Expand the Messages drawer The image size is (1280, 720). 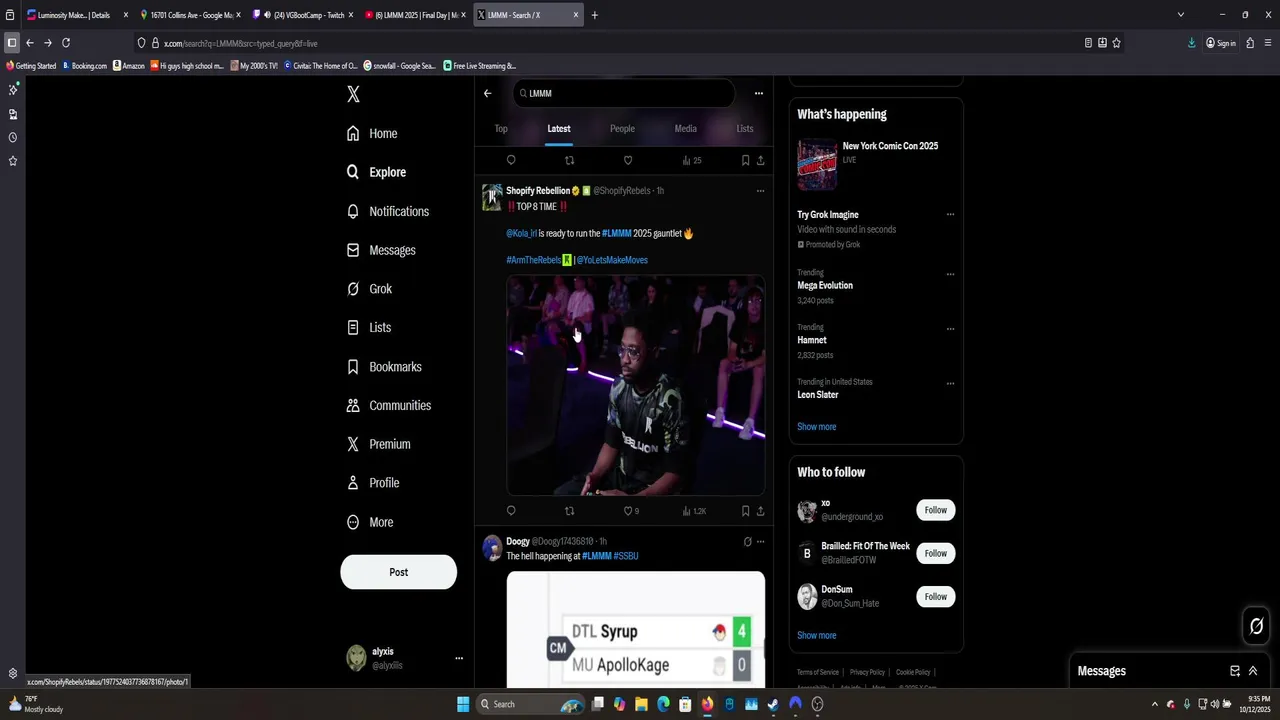(x=1253, y=671)
